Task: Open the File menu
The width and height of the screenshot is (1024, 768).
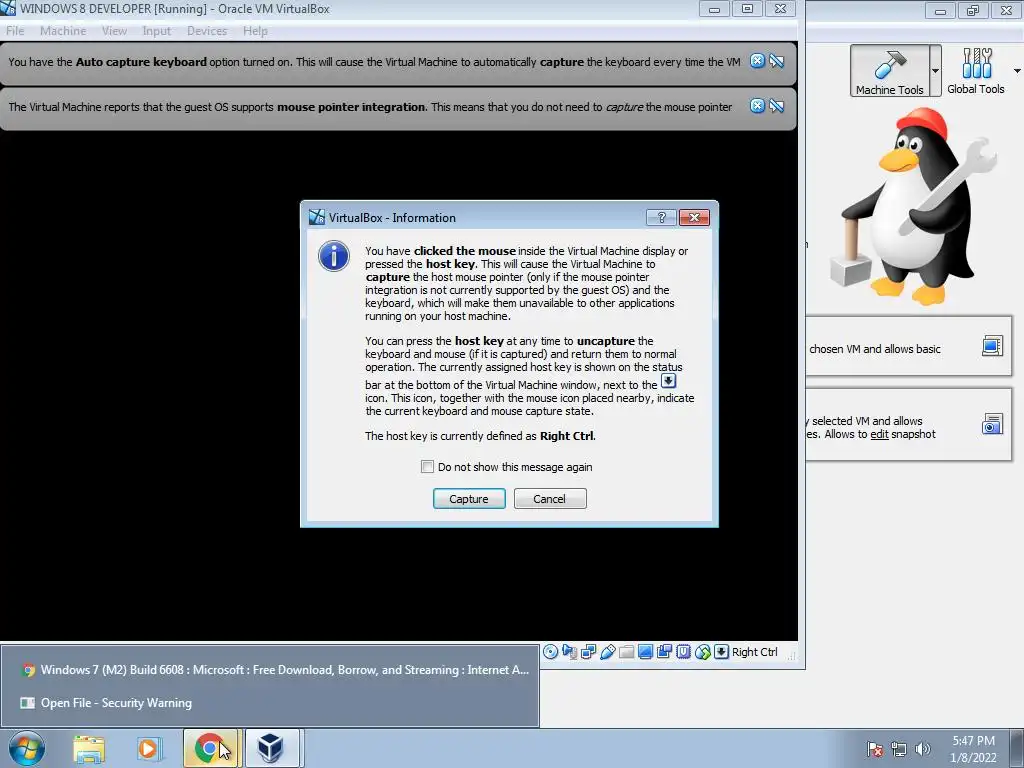Action: [x=15, y=31]
